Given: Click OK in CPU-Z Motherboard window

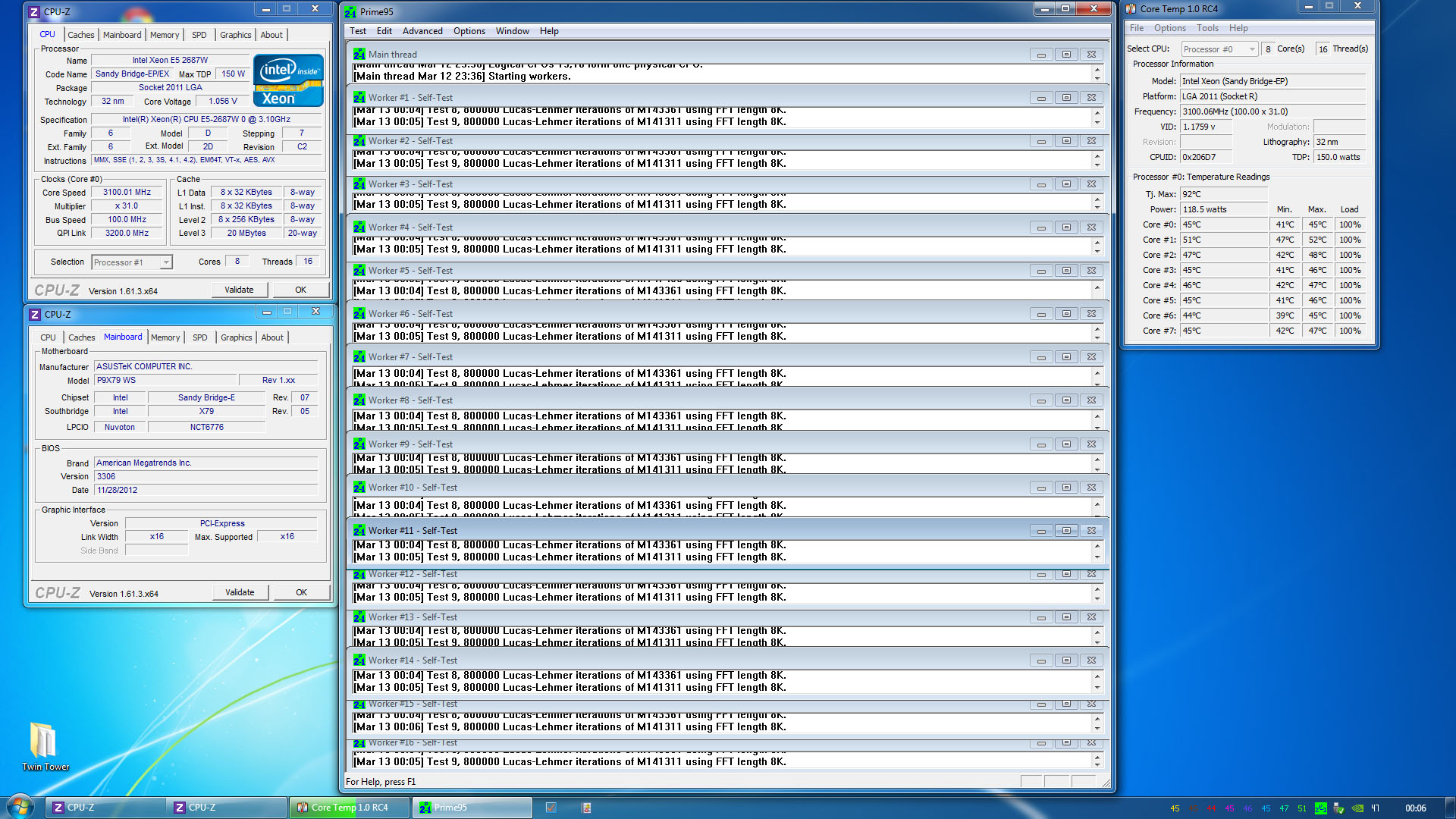Looking at the screenshot, I should (x=302, y=592).
